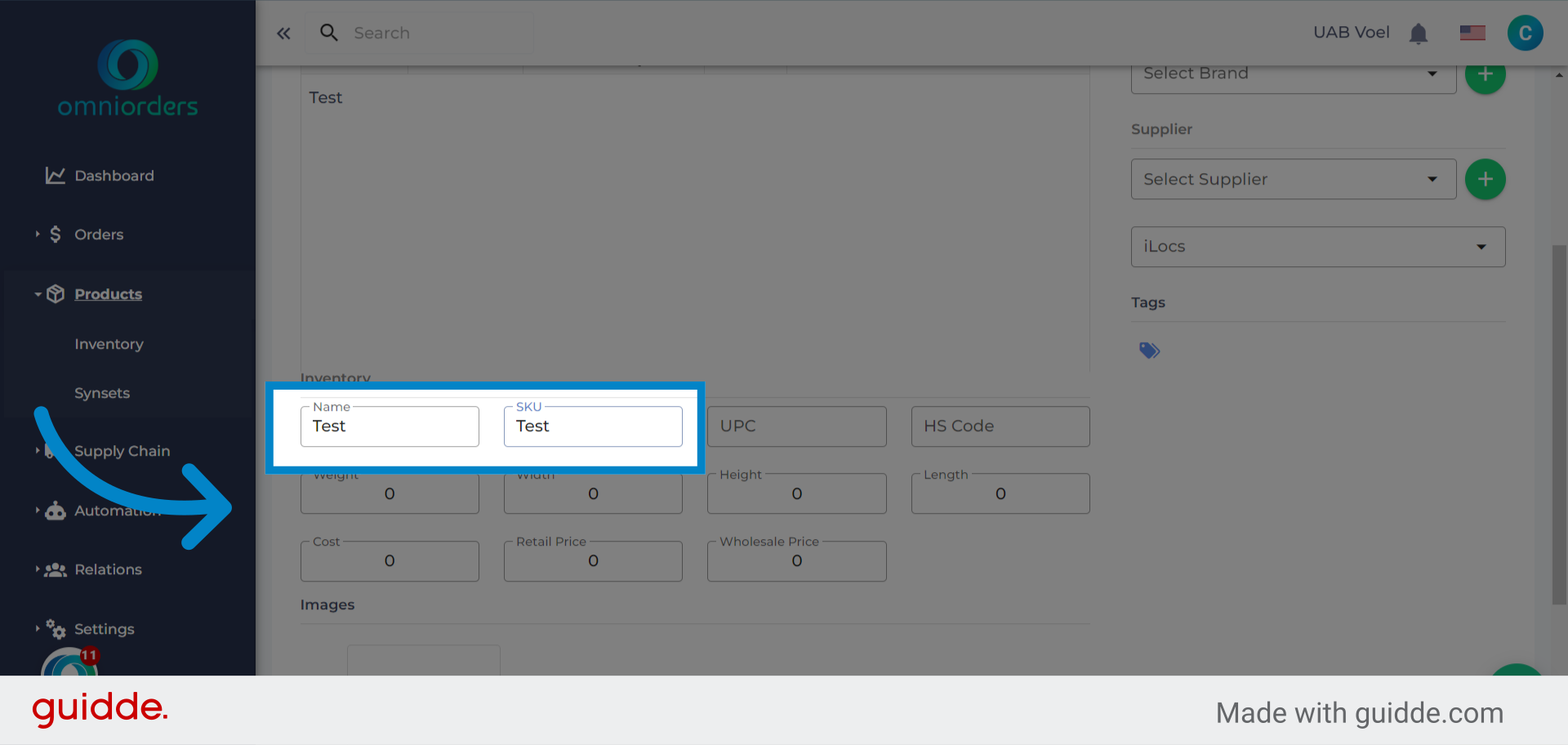Screen dimensions: 1568x745
Task: Click the search magnifier icon
Action: click(x=329, y=33)
